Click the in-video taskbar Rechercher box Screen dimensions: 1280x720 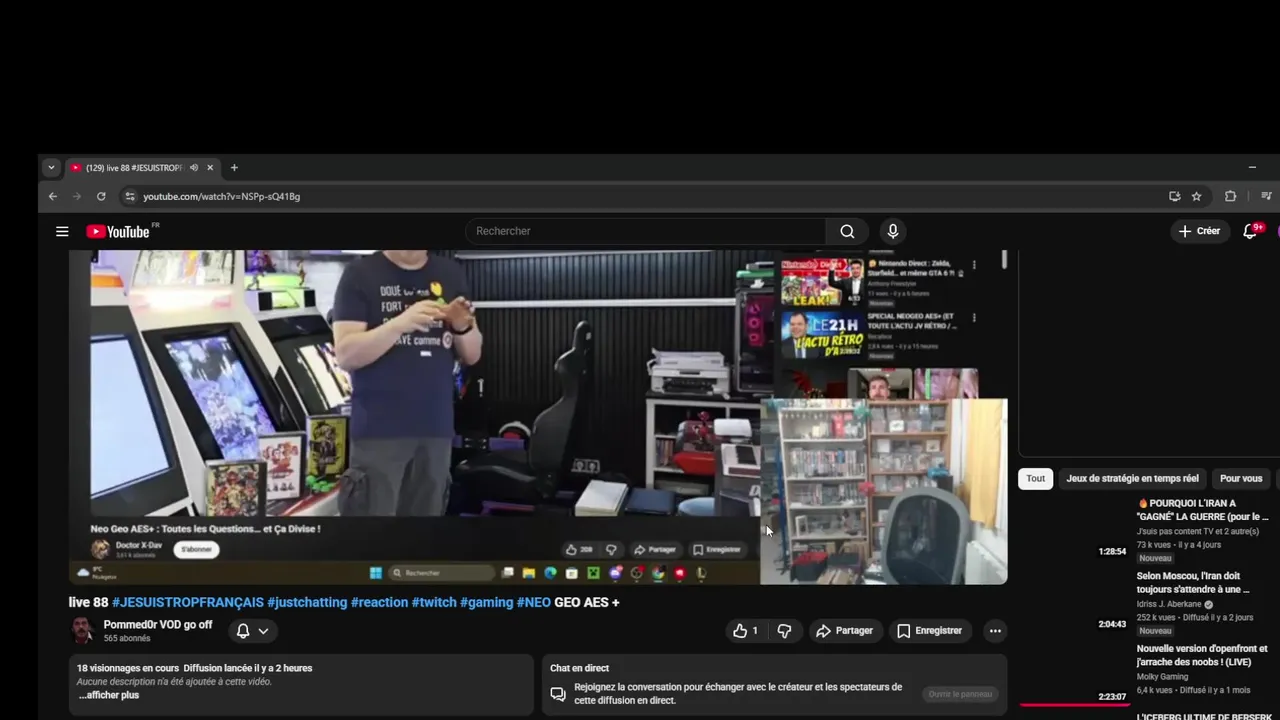click(x=441, y=573)
